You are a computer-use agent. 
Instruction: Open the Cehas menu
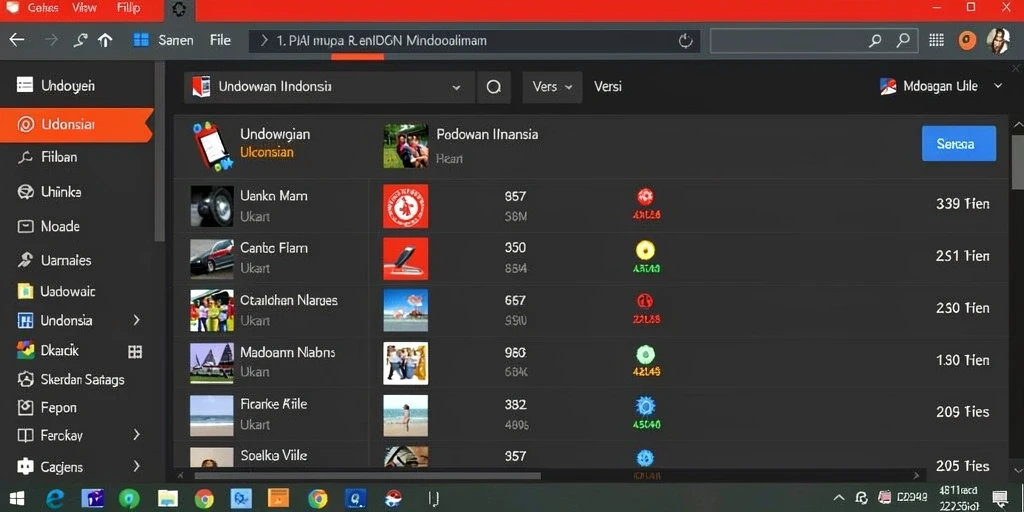coord(43,8)
